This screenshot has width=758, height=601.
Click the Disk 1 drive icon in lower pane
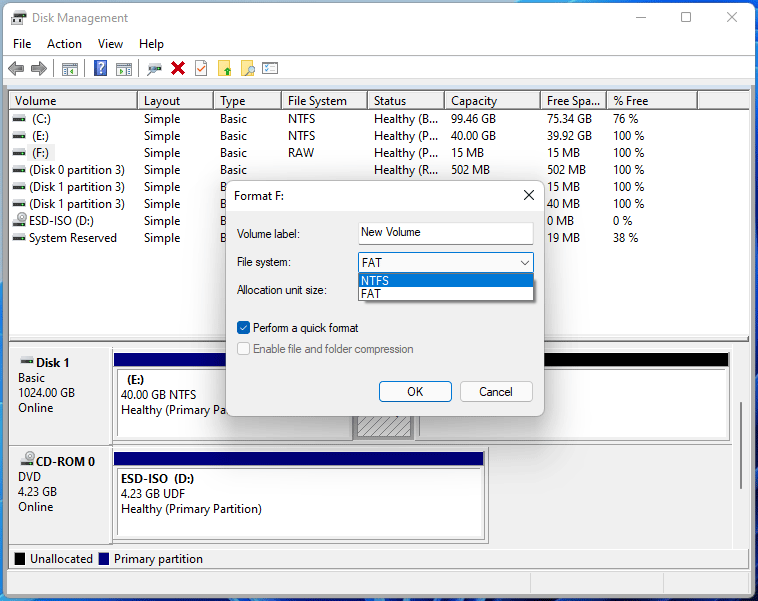click(x=27, y=361)
